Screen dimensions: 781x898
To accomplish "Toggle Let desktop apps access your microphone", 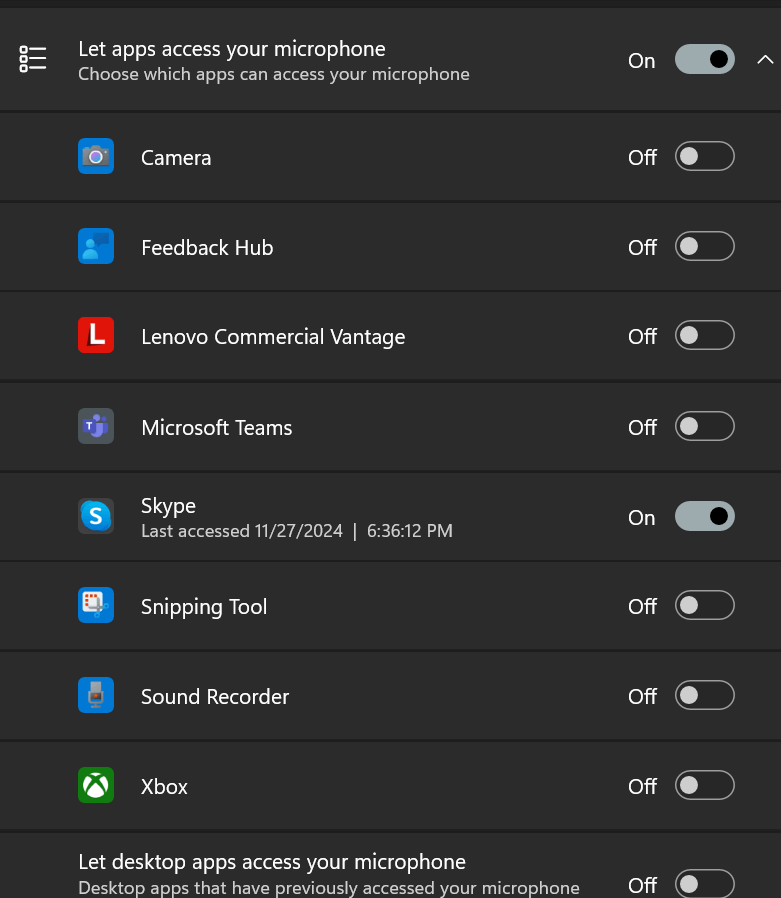I will click(704, 884).
